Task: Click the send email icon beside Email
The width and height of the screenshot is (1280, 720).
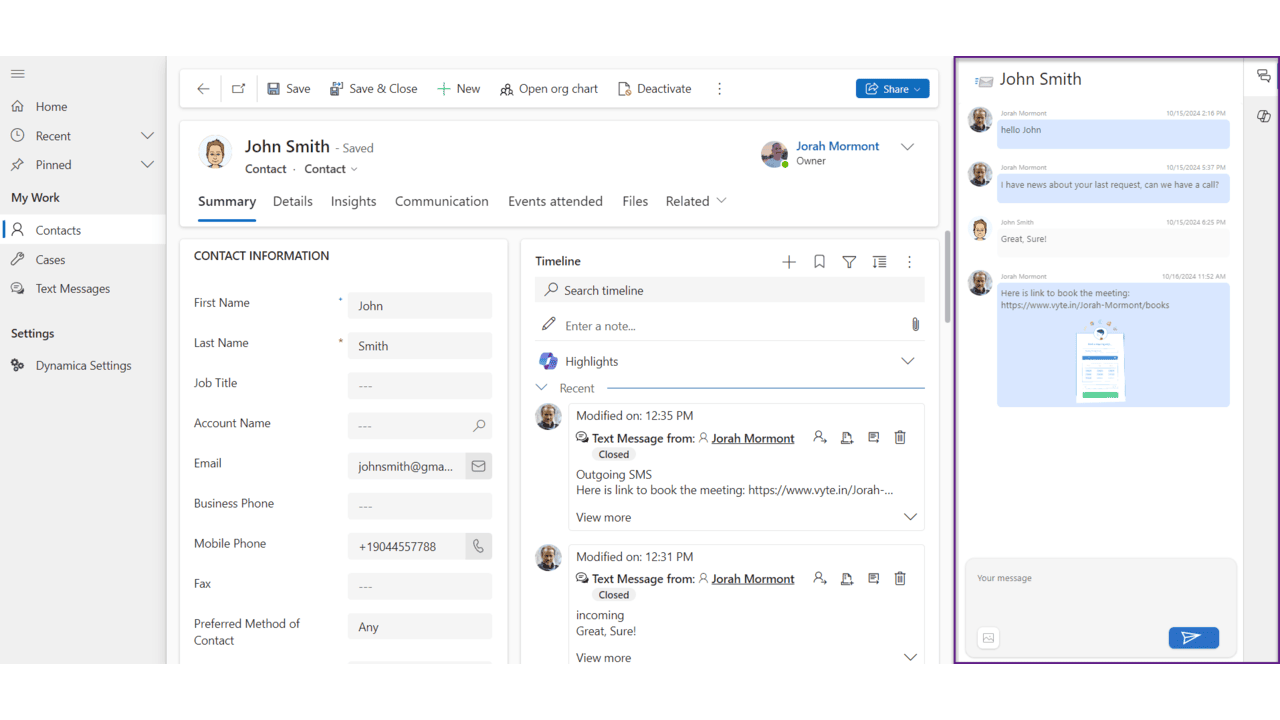Action: [478, 466]
